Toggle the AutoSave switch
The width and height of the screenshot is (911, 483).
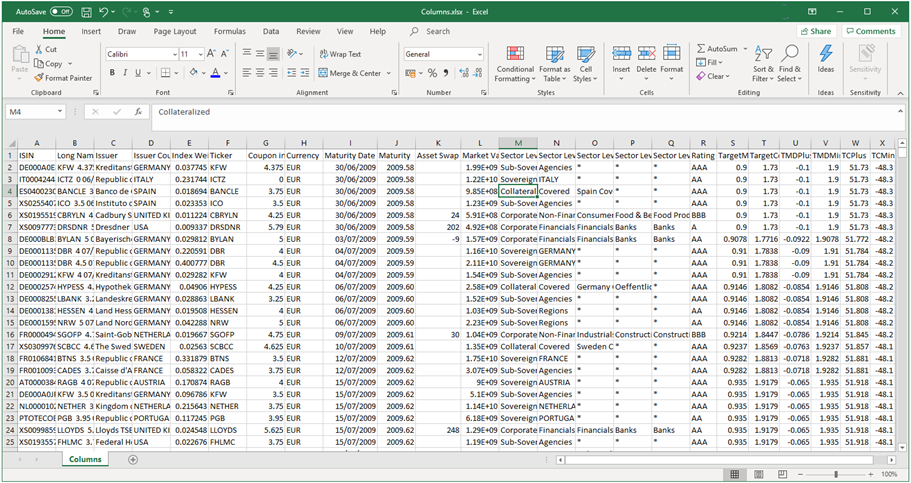coord(61,11)
